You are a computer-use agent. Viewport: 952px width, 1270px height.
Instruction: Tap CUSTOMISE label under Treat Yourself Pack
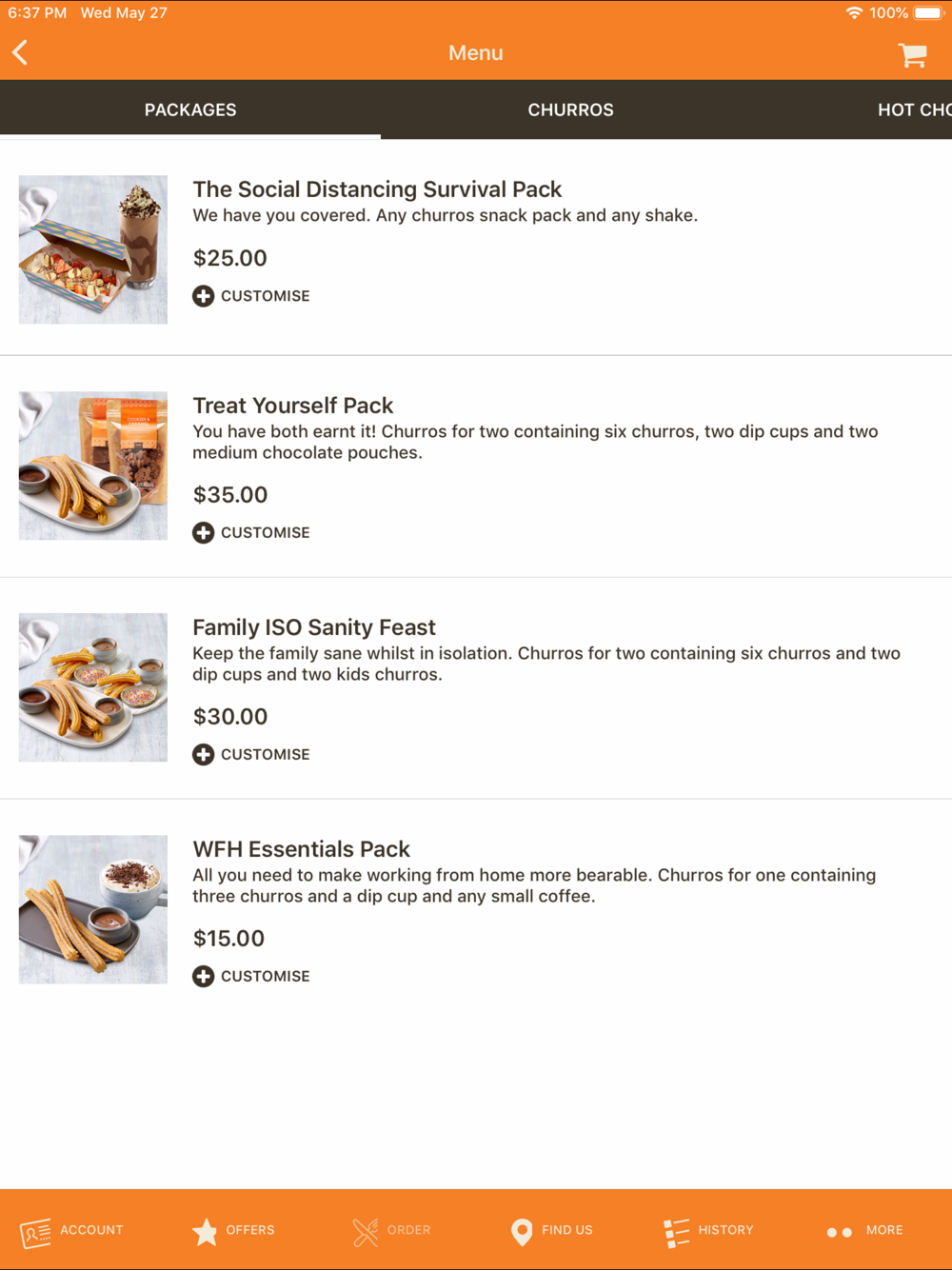[266, 532]
